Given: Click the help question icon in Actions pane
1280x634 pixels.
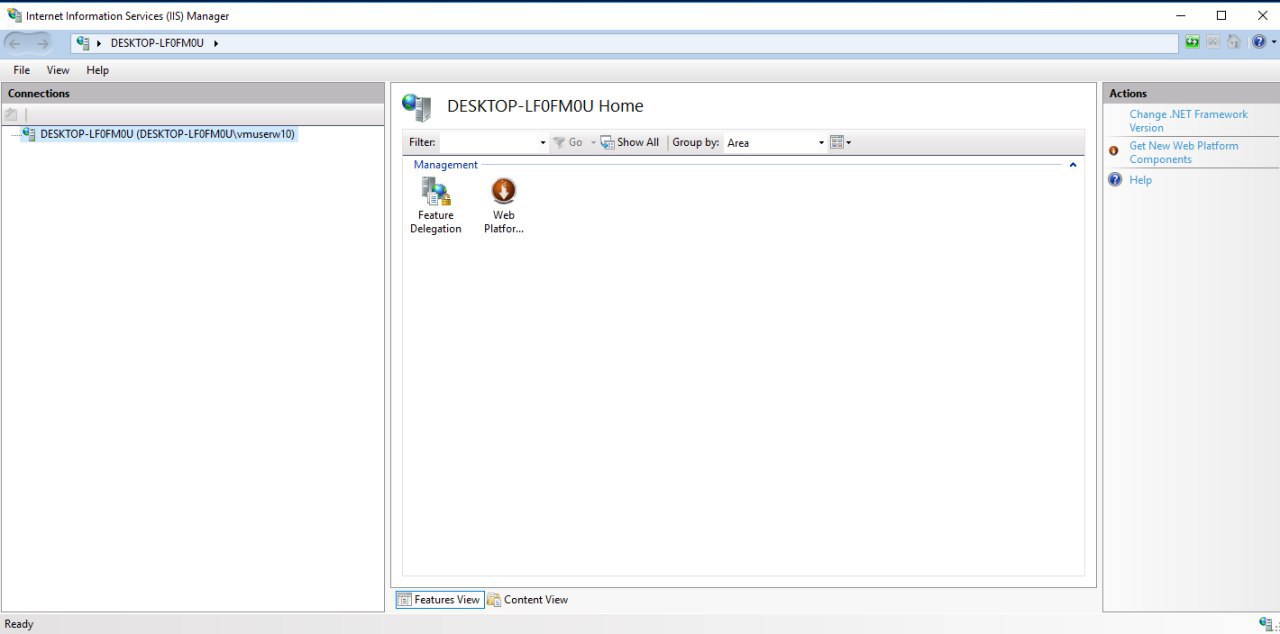Looking at the screenshot, I should coord(1115,180).
